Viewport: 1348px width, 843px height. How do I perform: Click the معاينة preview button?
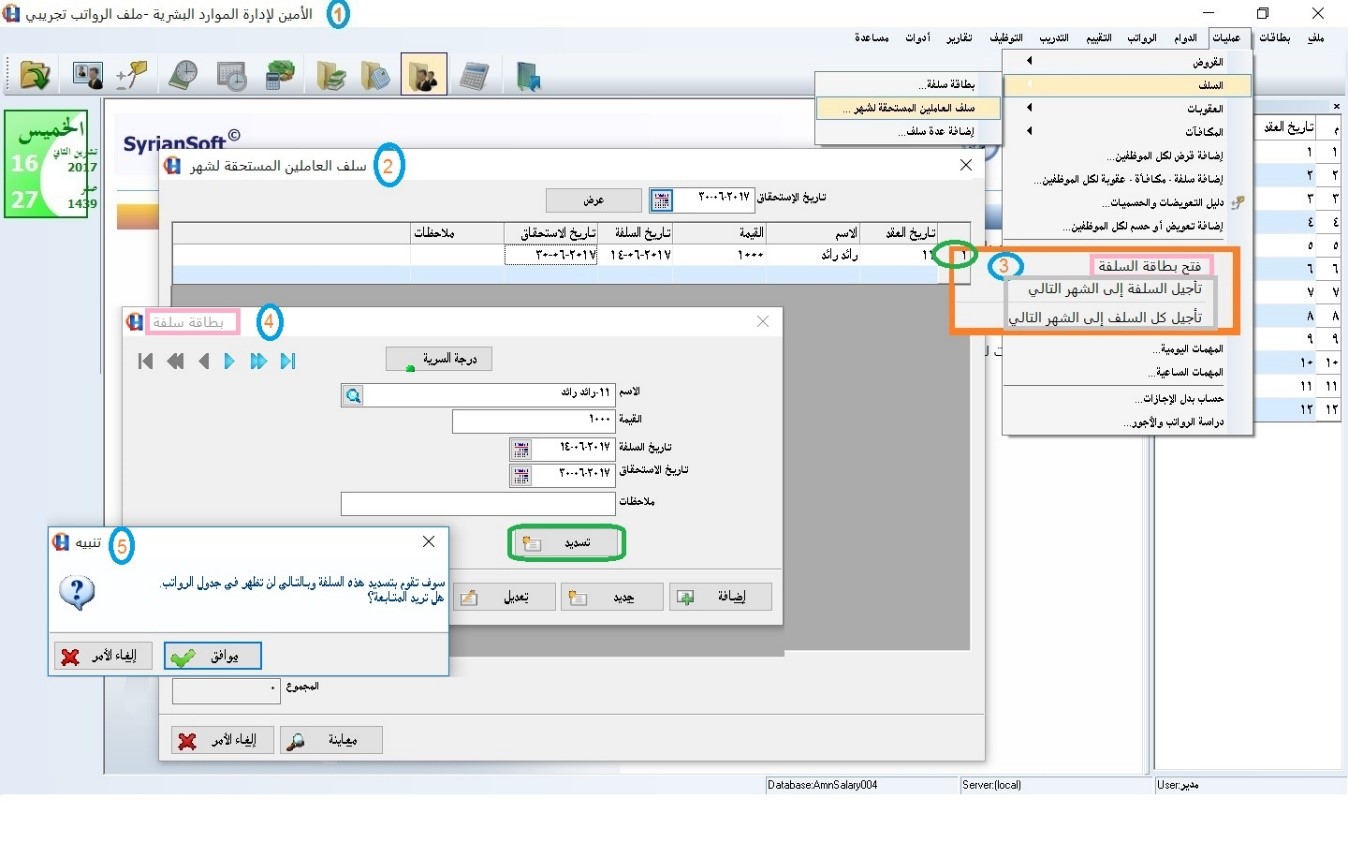[x=331, y=741]
